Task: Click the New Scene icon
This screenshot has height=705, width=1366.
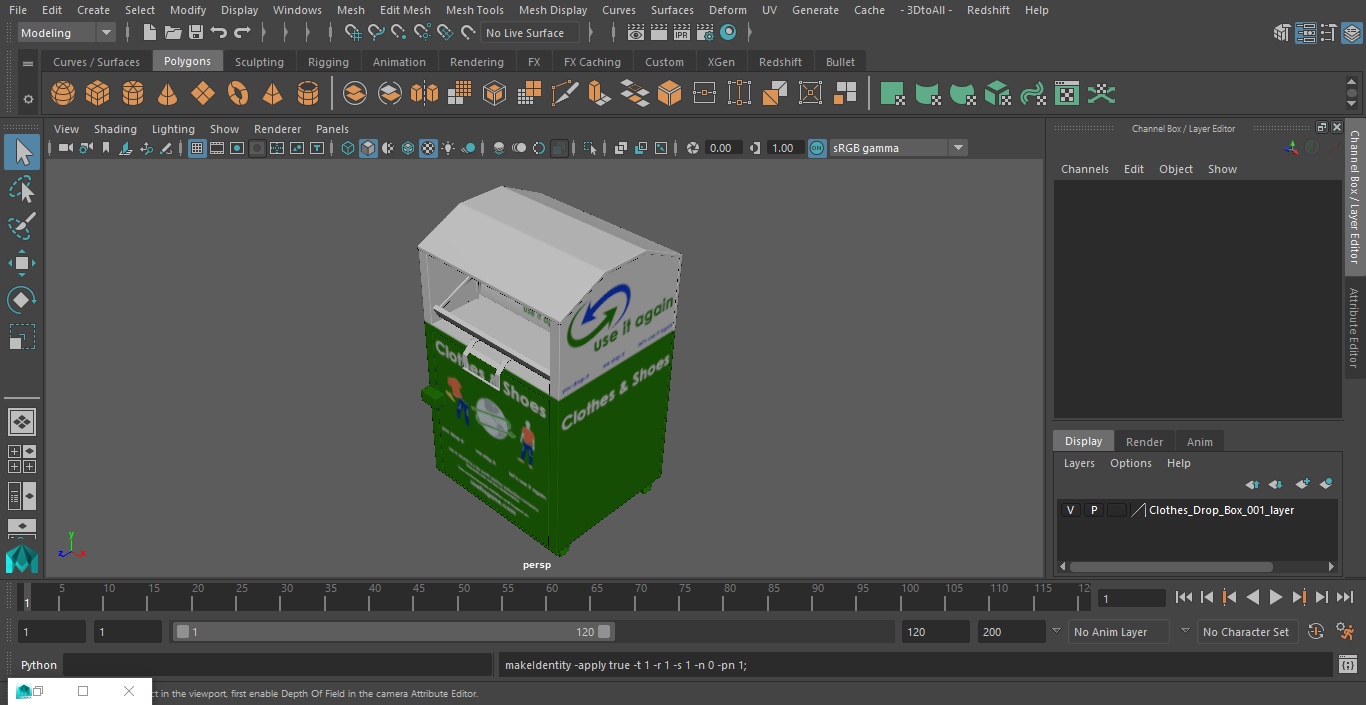Action: tap(149, 33)
